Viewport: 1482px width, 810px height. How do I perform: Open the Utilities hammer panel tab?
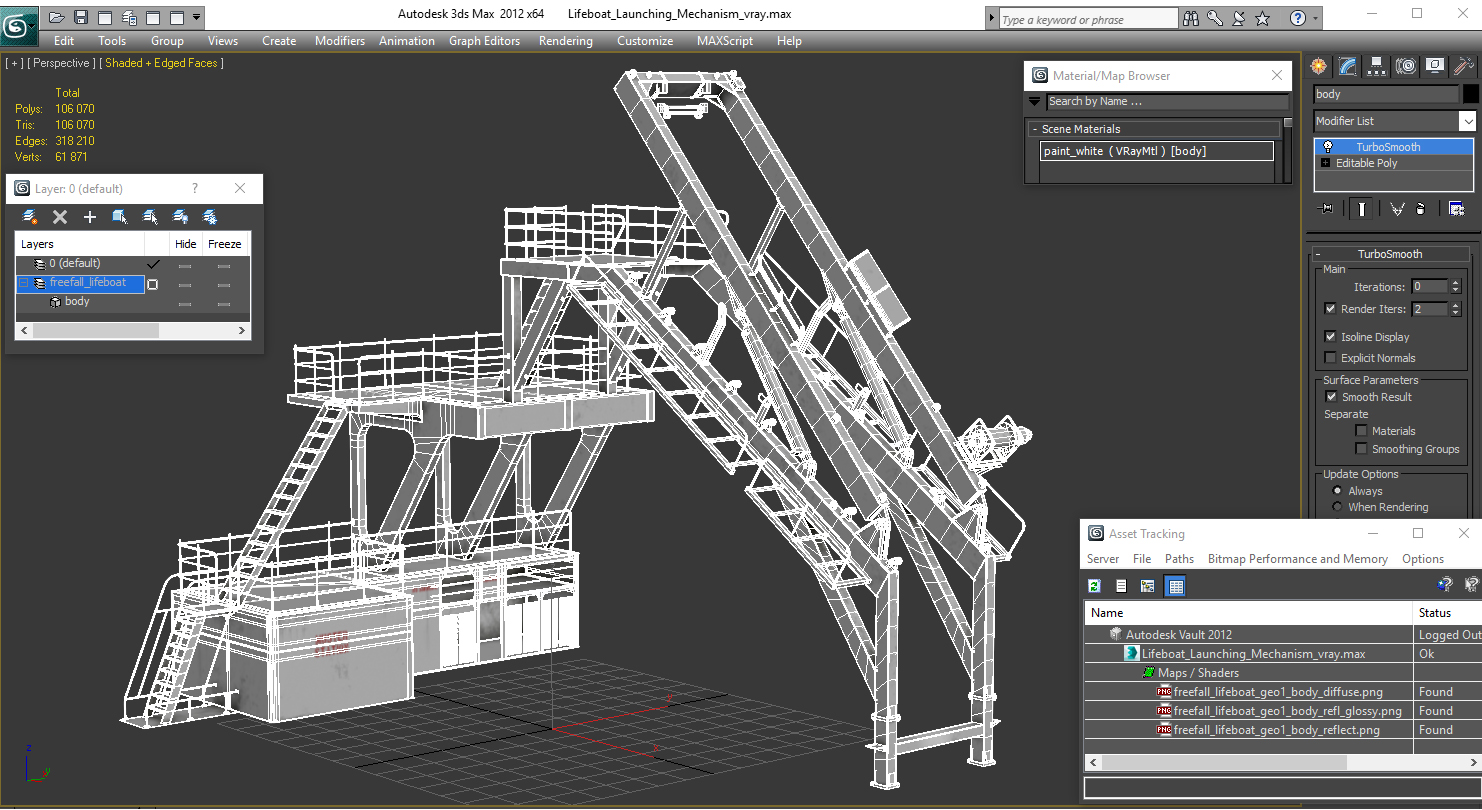1464,66
